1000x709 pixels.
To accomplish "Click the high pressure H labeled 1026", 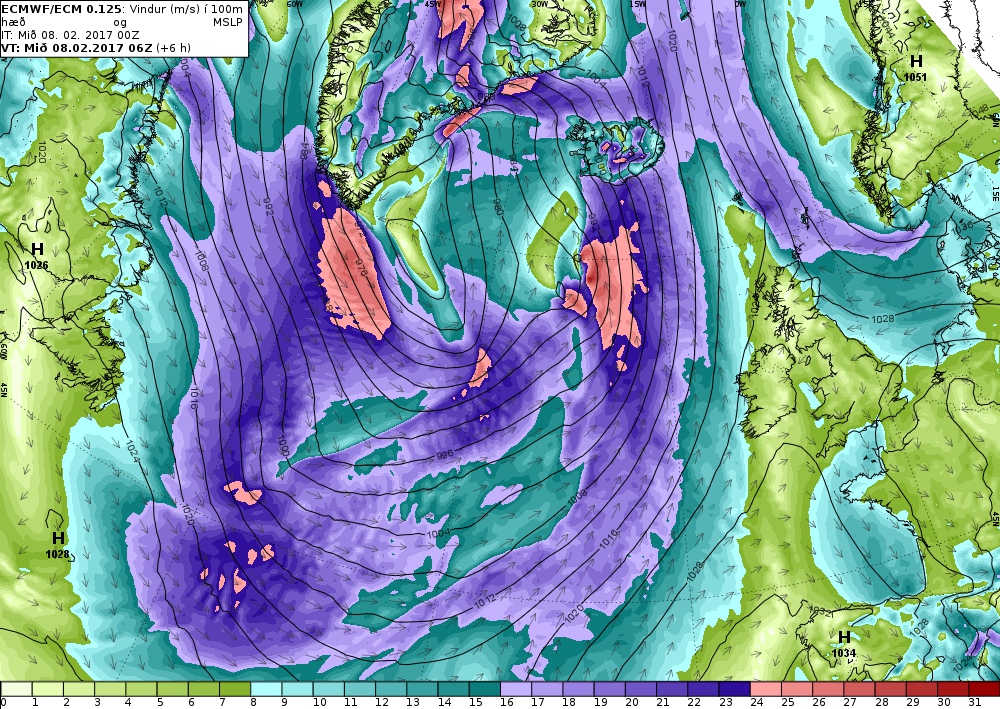I will [38, 249].
